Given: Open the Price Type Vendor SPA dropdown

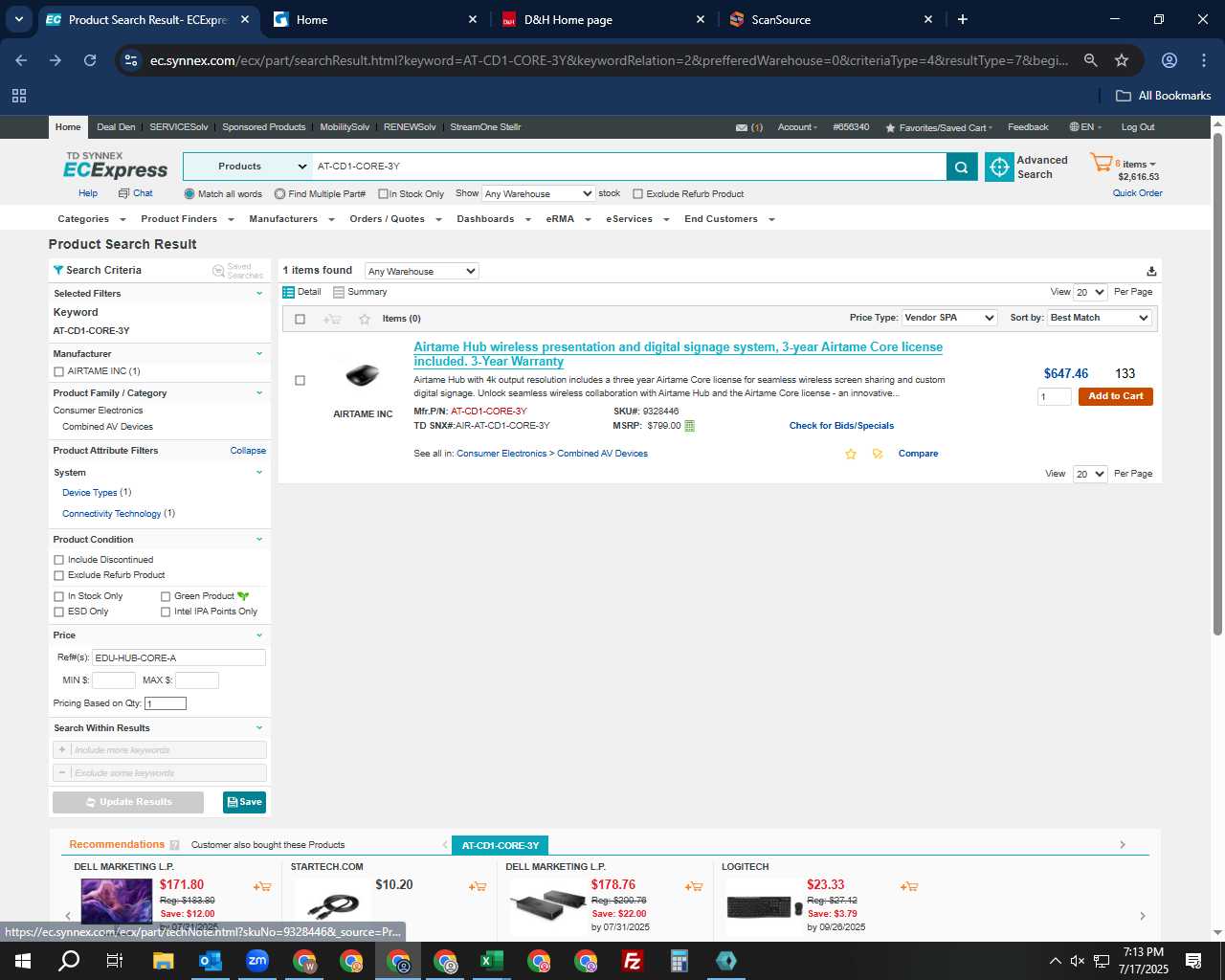Looking at the screenshot, I should [x=949, y=318].
